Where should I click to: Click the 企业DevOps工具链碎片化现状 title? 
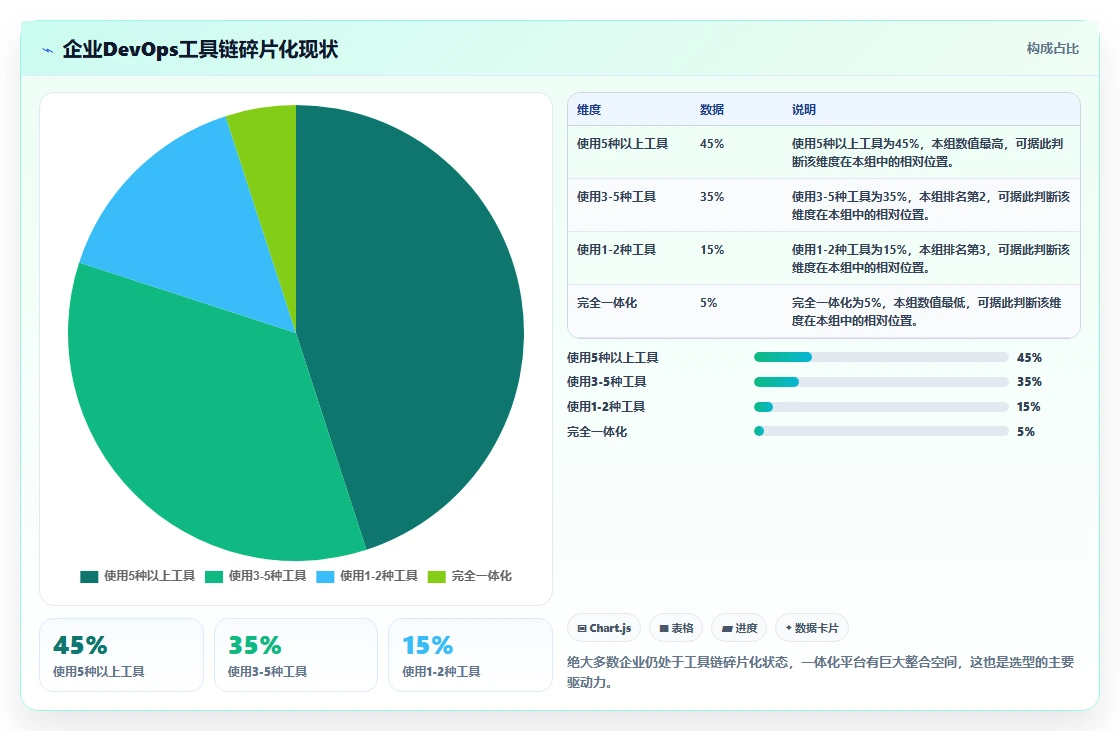click(200, 49)
